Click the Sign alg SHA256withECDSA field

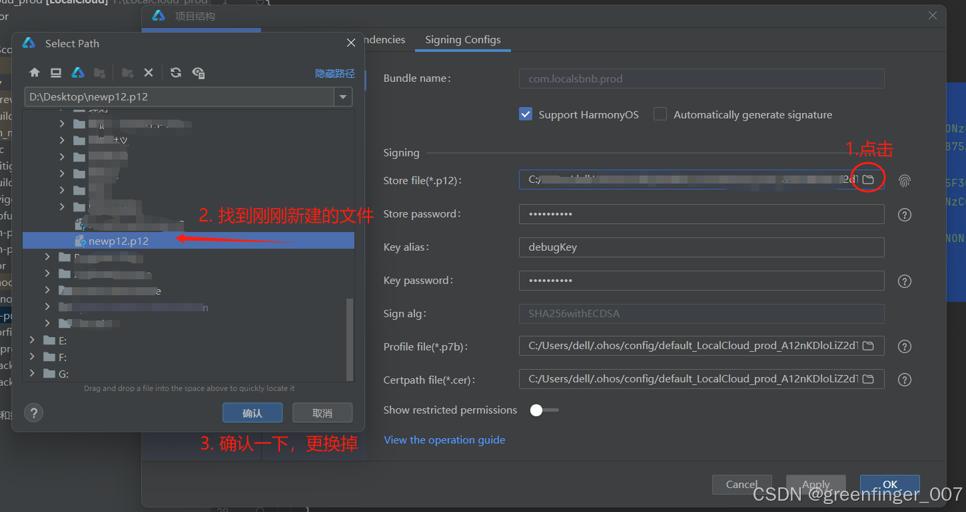click(x=702, y=314)
